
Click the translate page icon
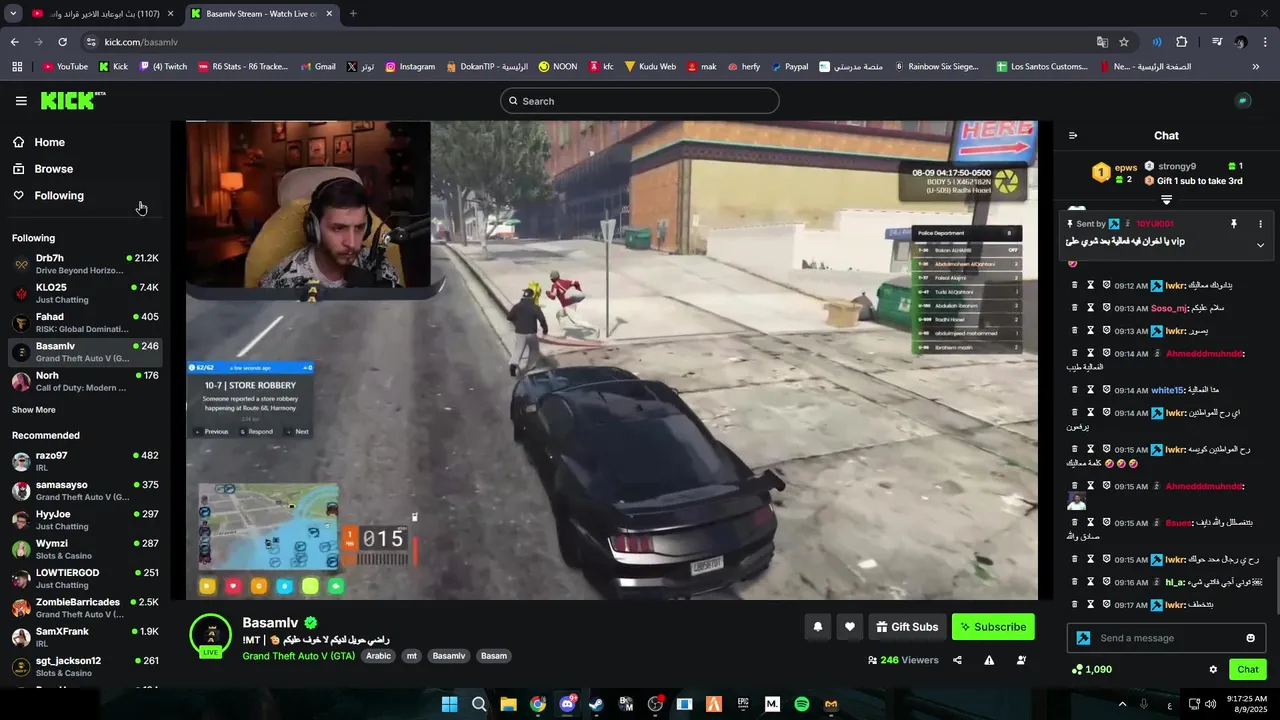point(1102,42)
